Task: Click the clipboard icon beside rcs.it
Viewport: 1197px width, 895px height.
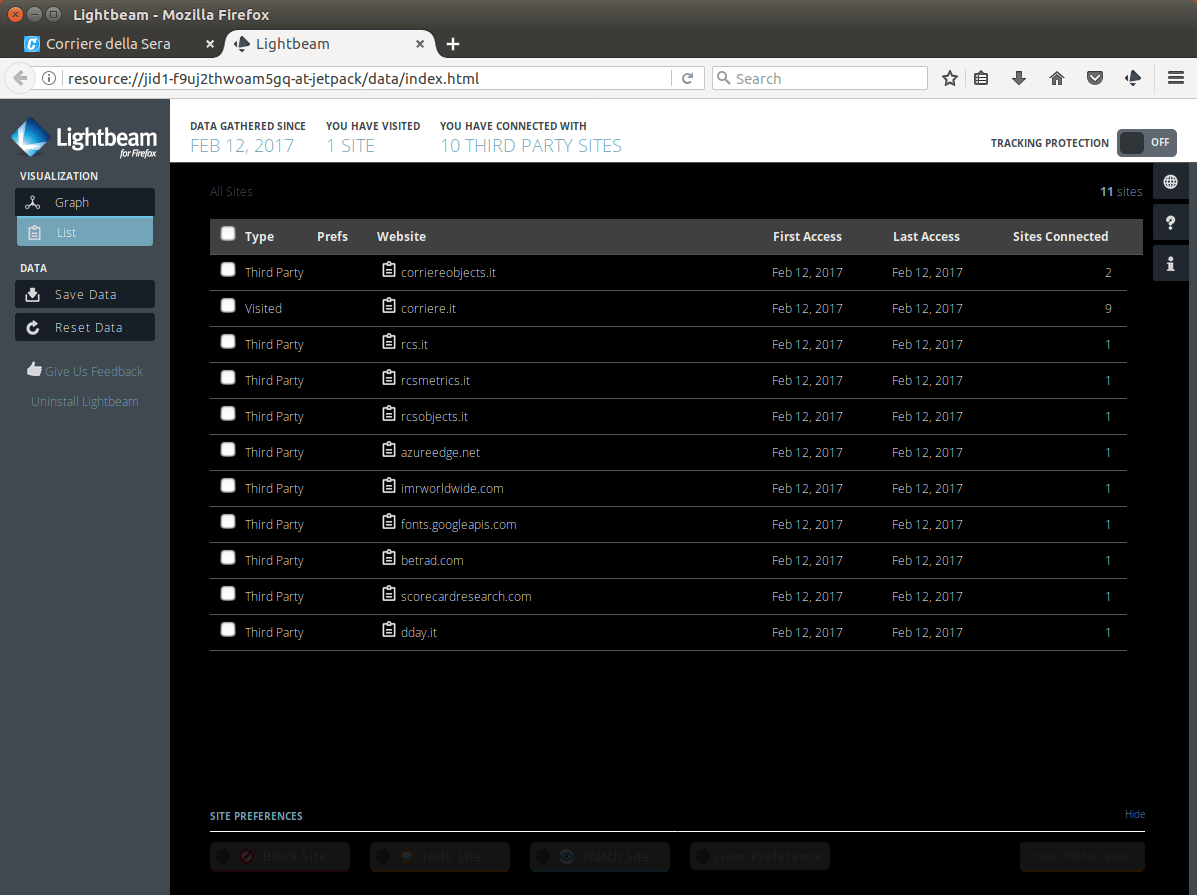Action: coord(389,341)
